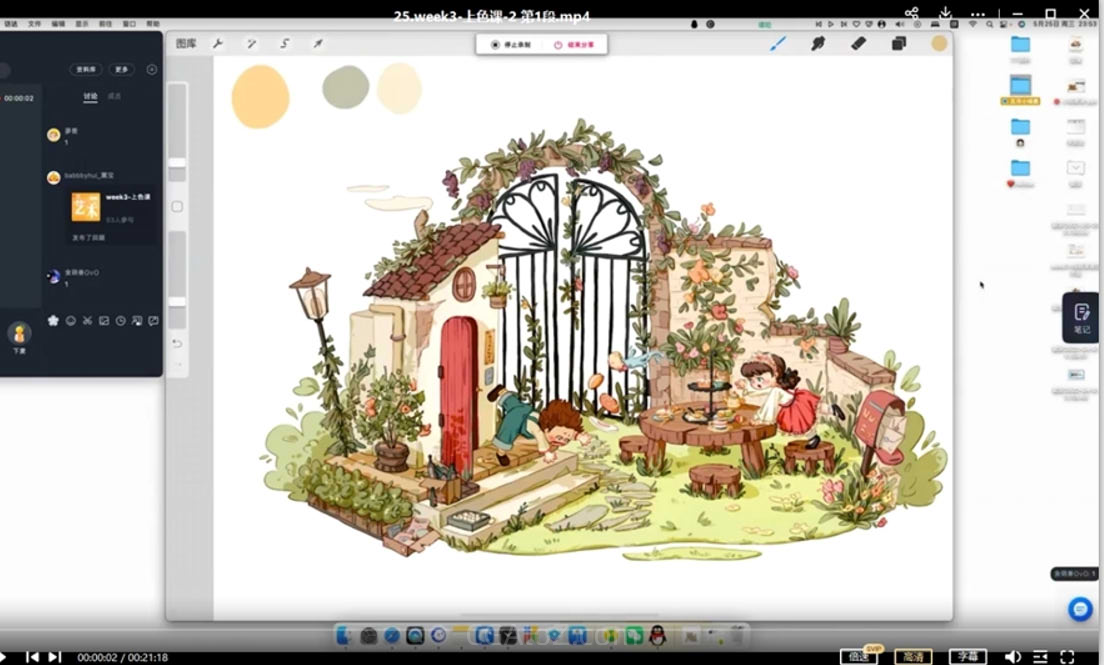Open the notes panel (笔记)
Viewport: 1104px width, 665px height.
pos(1081,318)
